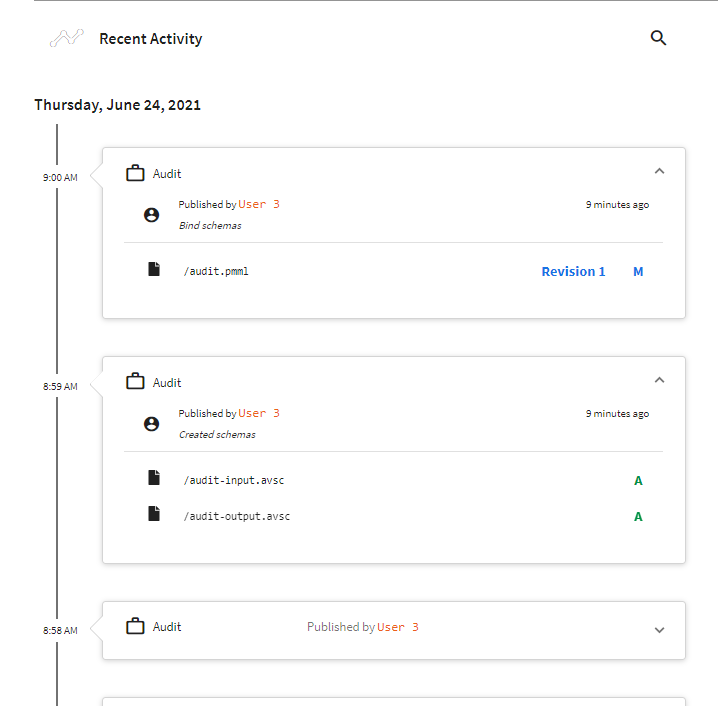Screen dimensions: 718x706
Task: Click the search magnifier icon
Action: click(x=658, y=38)
